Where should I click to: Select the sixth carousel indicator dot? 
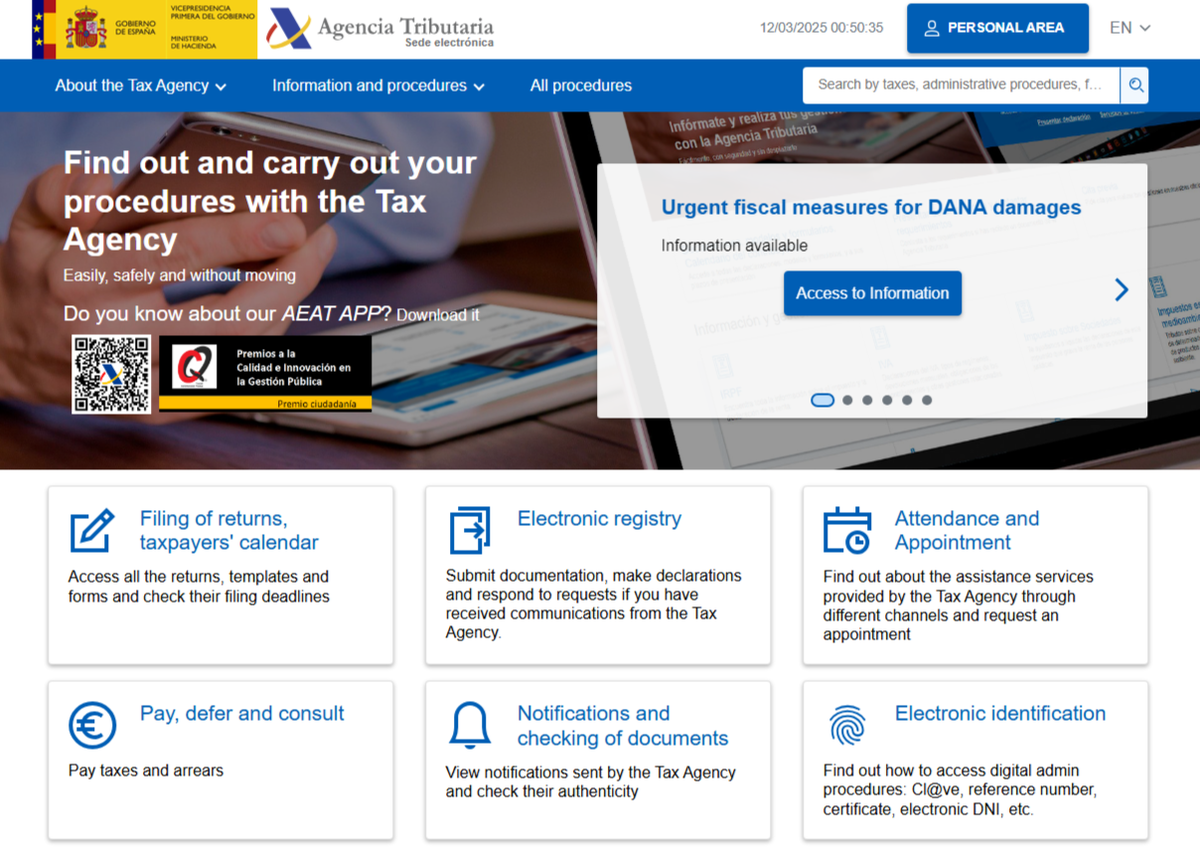tap(927, 400)
